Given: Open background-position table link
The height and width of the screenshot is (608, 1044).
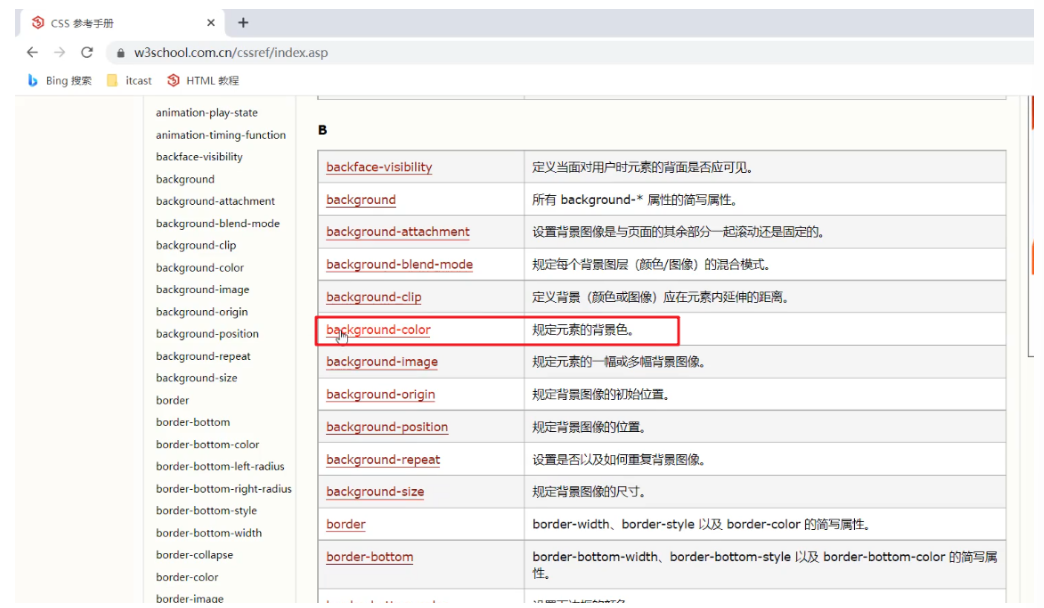Looking at the screenshot, I should (387, 427).
